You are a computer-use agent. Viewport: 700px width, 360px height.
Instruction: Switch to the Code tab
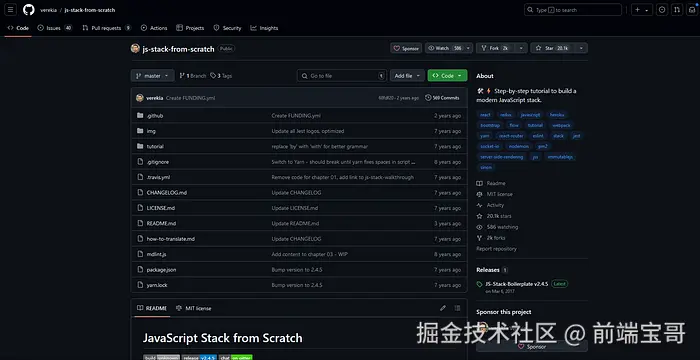[x=18, y=28]
